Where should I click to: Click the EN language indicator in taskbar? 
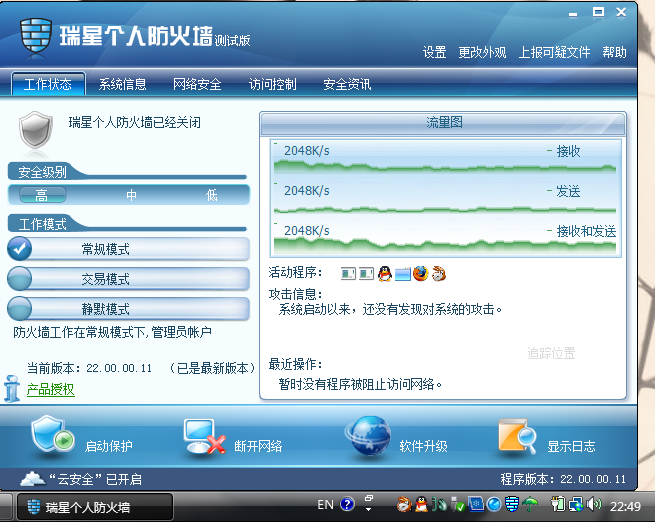(x=325, y=504)
